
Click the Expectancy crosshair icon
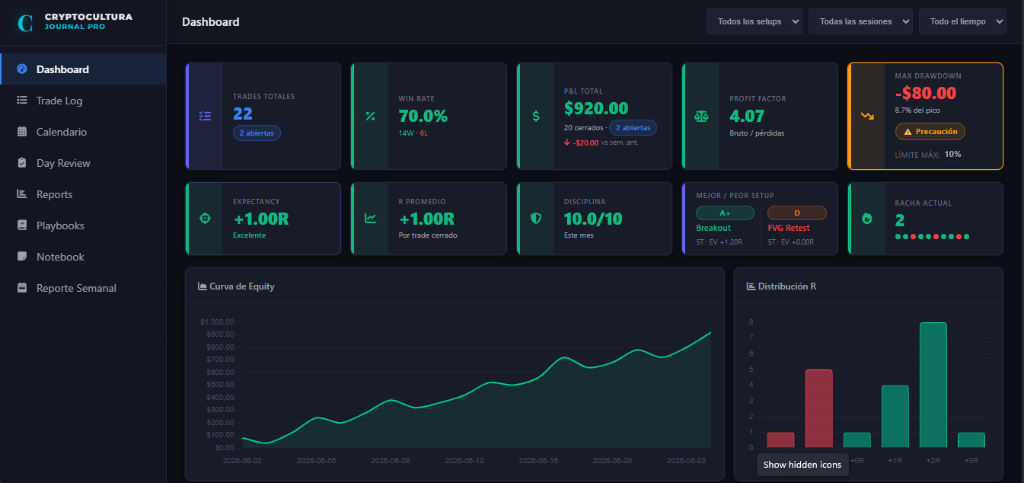(205, 219)
